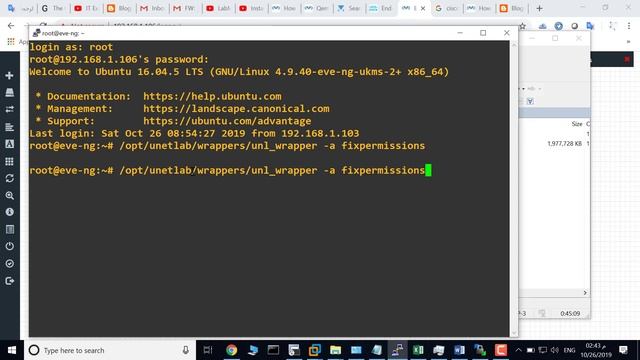
Task: Switch to the Google 'cisc' tab
Action: click(447, 8)
